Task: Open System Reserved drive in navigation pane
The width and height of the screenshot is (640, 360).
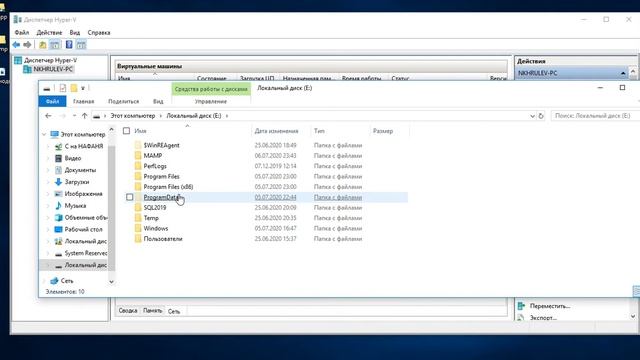Action: [86, 253]
